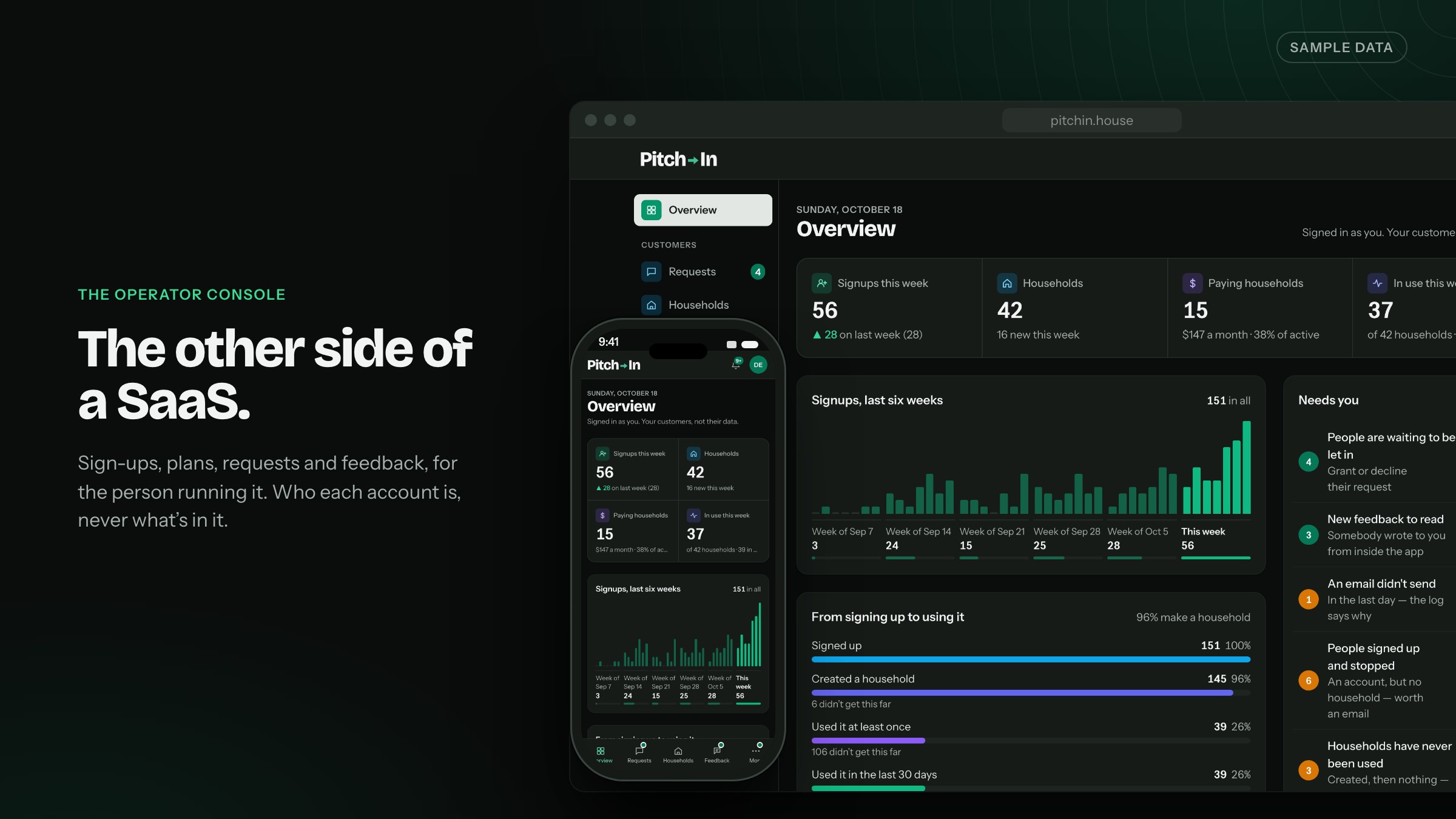The width and height of the screenshot is (1456, 819).
Task: Tap the pulse icon on phone In use card
Action: 693,516
